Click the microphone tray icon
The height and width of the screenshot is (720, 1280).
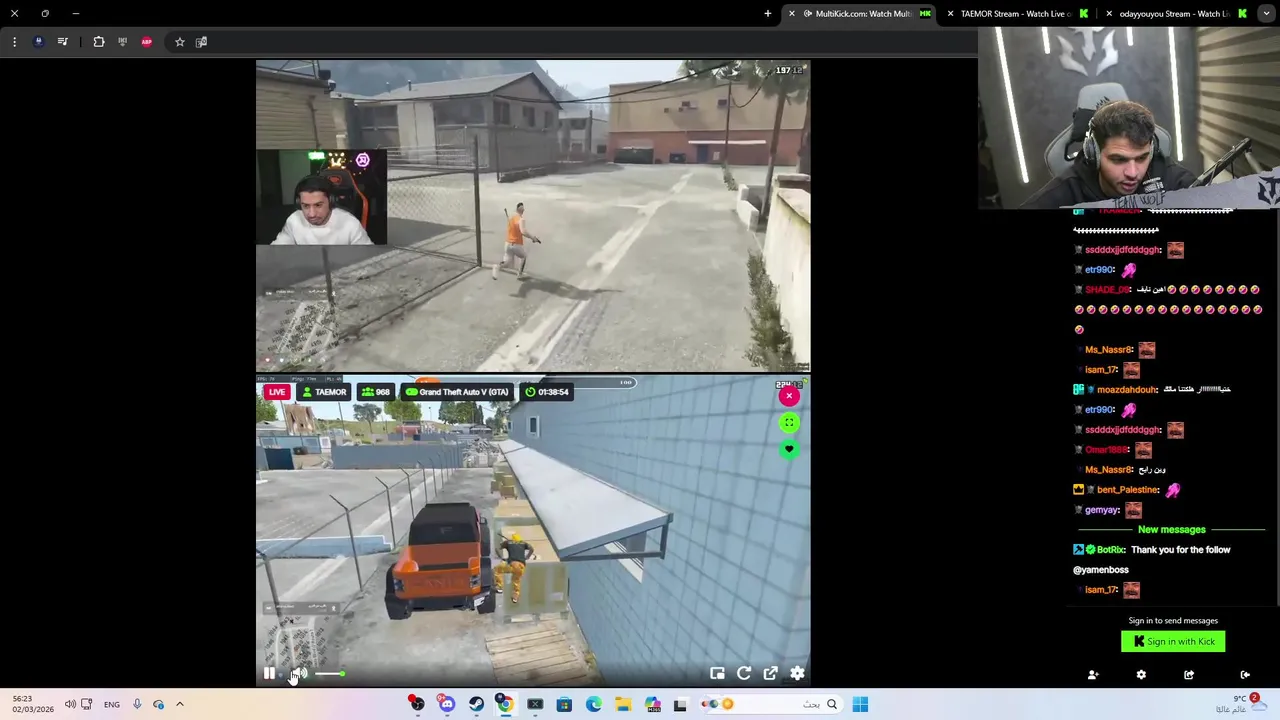click(137, 705)
